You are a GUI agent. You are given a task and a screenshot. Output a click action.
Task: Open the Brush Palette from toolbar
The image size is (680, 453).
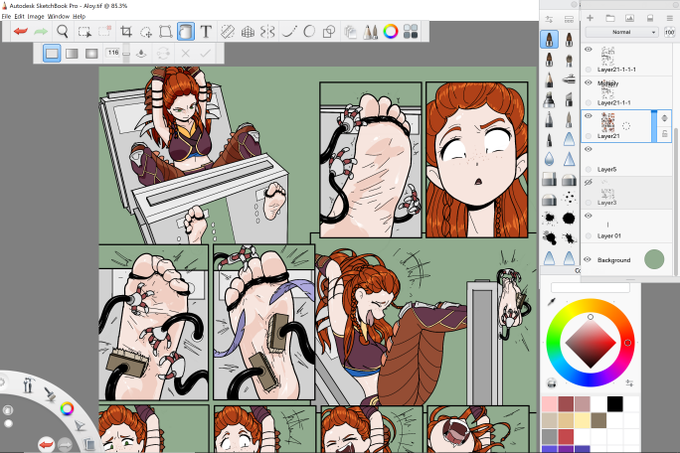point(370,32)
